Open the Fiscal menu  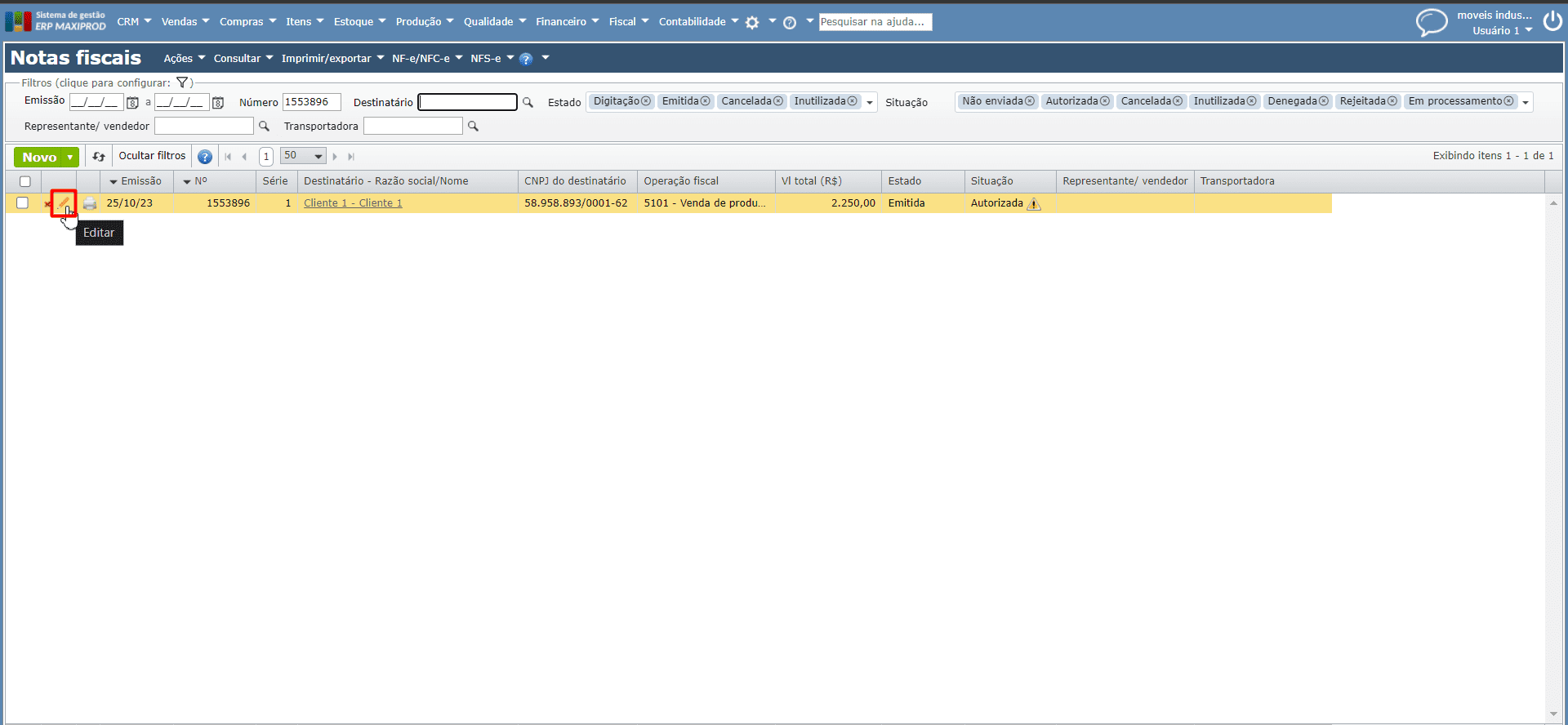tap(629, 22)
